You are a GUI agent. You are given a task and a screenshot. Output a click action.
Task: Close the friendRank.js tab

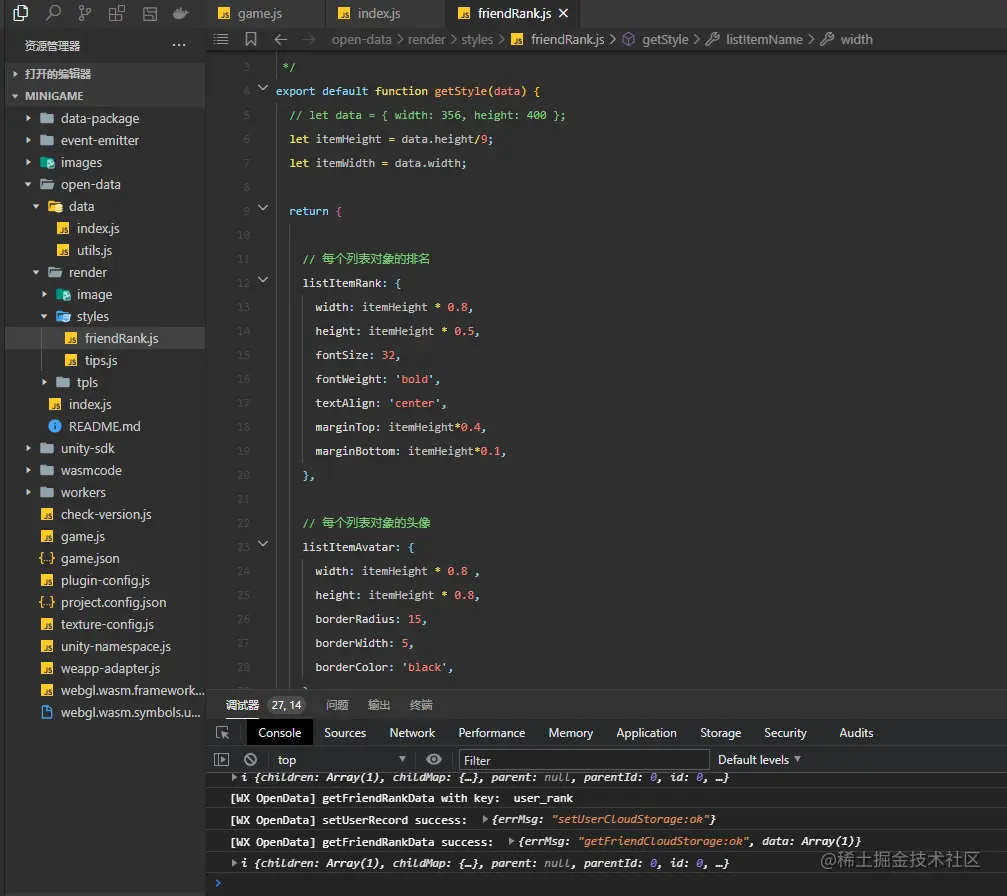tap(564, 14)
